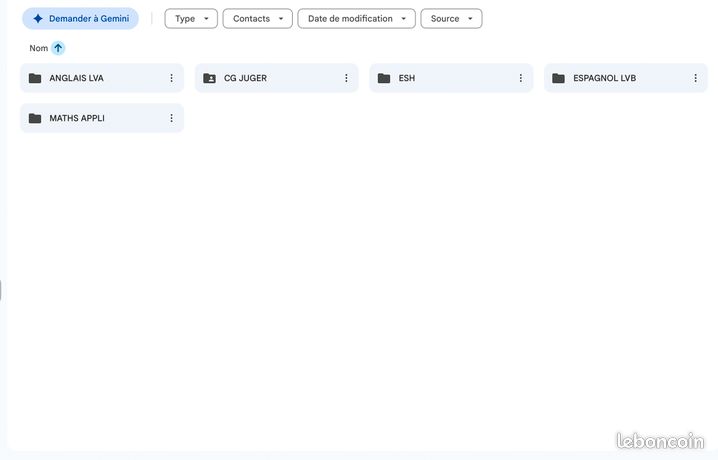Select the ANGLAIS LVA folder

tap(102, 78)
